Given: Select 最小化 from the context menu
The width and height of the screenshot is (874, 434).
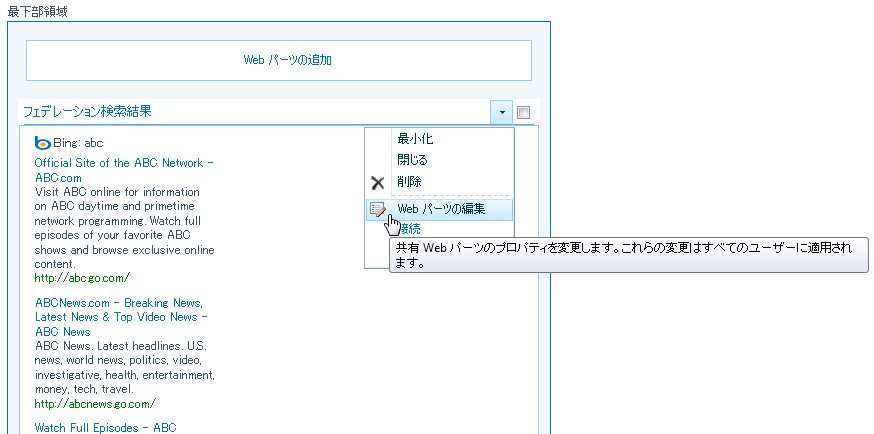Looking at the screenshot, I should coord(415,139).
